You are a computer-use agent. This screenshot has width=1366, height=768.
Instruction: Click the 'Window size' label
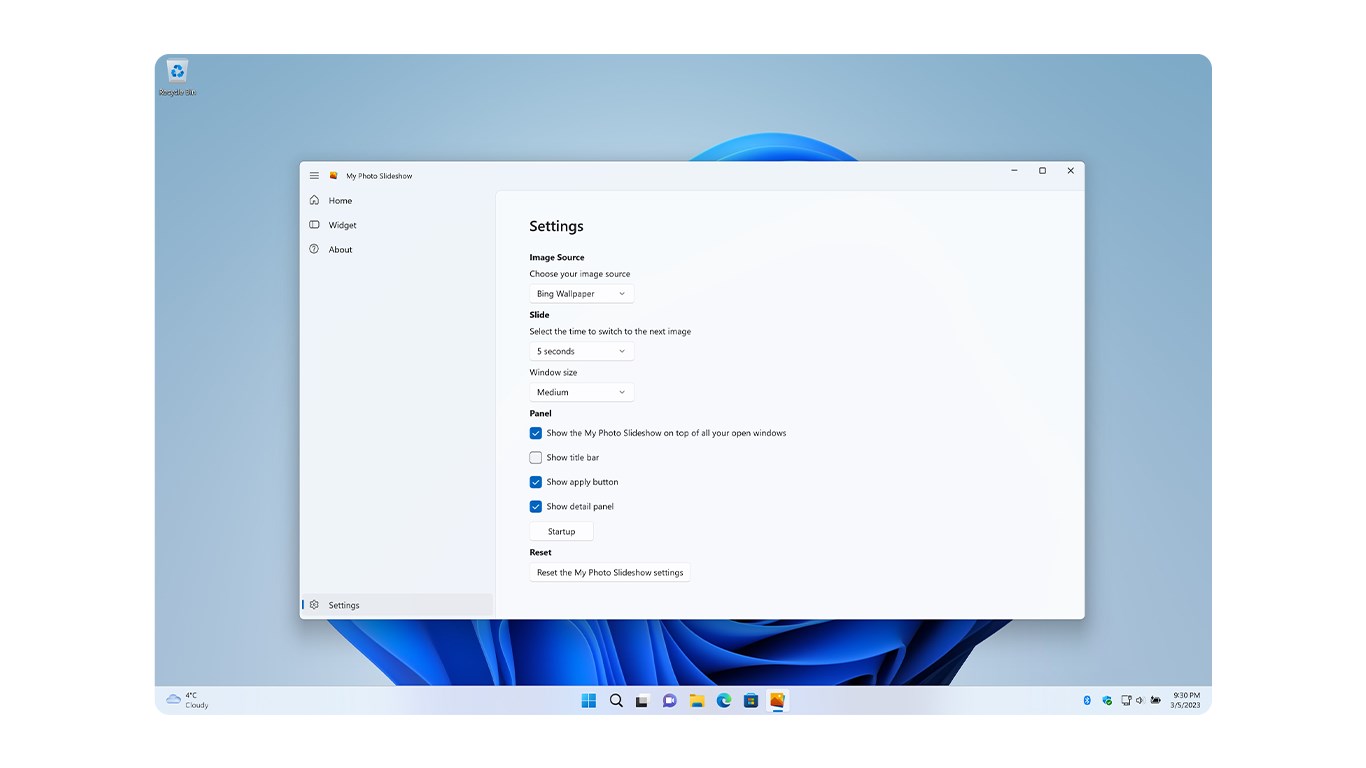point(553,372)
